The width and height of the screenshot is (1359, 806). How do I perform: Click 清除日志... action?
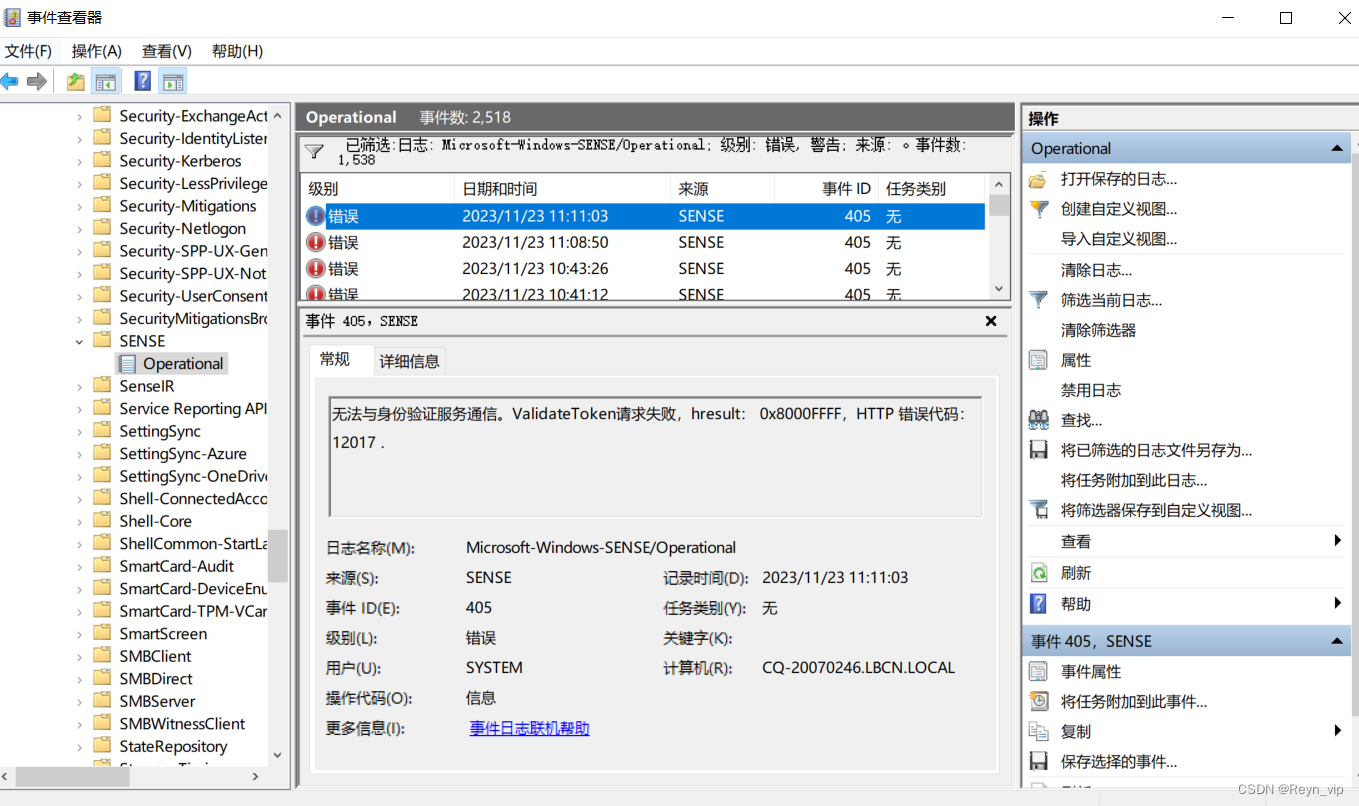[x=1096, y=270]
